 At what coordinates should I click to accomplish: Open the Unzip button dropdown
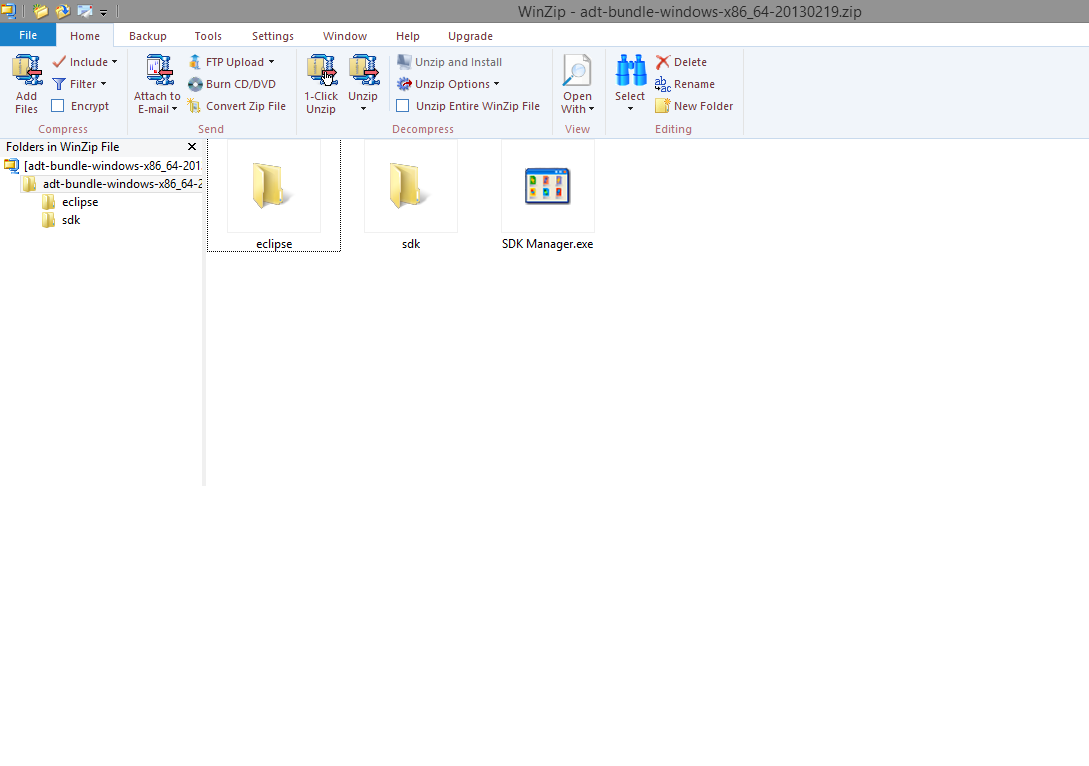363,108
